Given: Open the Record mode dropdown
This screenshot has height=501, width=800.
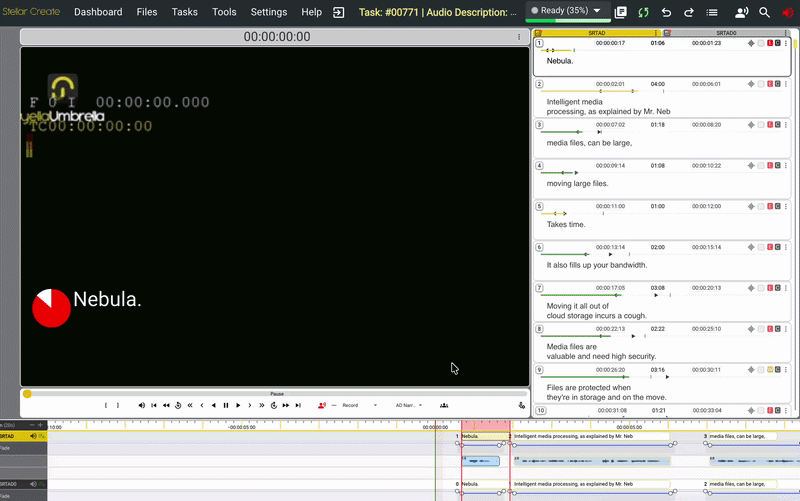Looking at the screenshot, I should 359,406.
